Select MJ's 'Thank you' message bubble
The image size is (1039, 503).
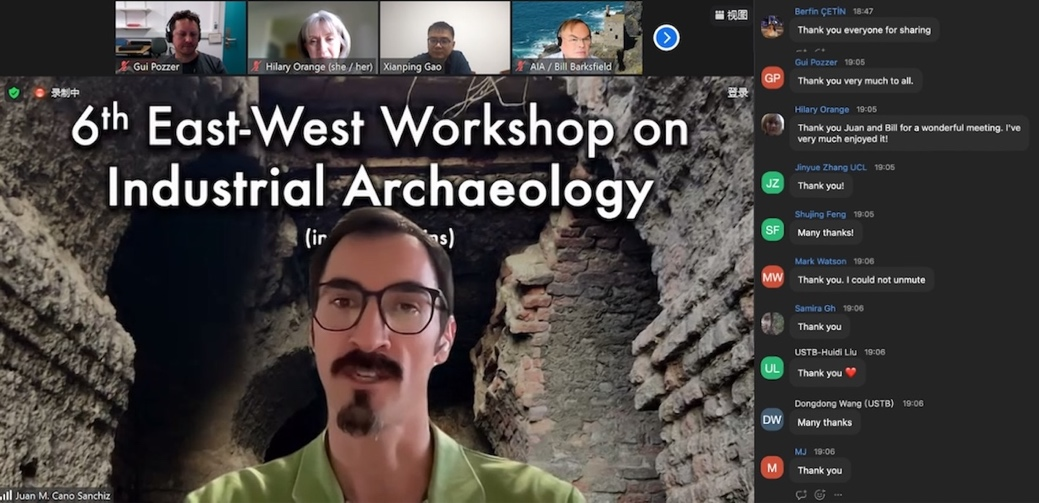click(x=820, y=471)
